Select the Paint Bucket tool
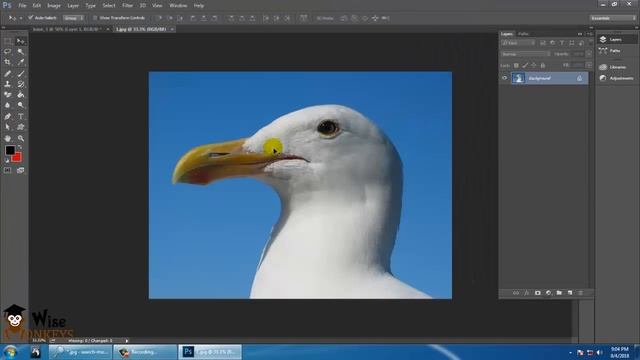 point(20,95)
